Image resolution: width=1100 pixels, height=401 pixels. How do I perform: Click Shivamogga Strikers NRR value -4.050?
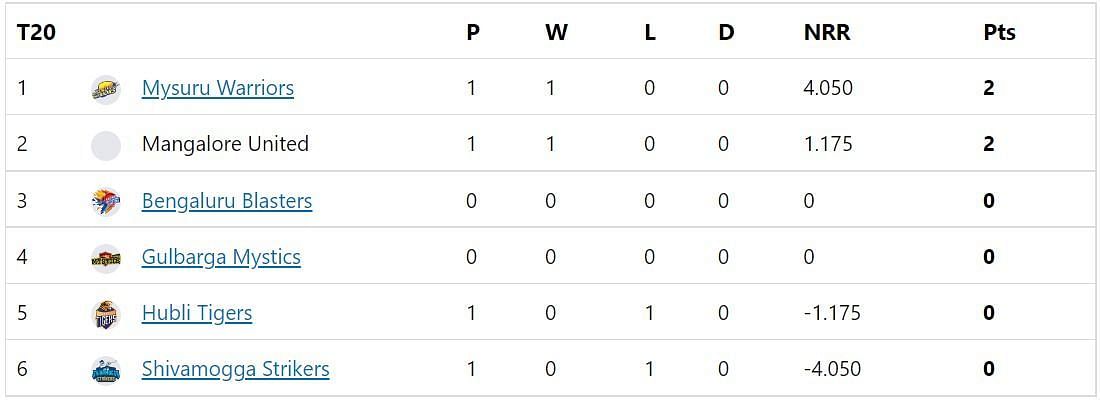832,369
